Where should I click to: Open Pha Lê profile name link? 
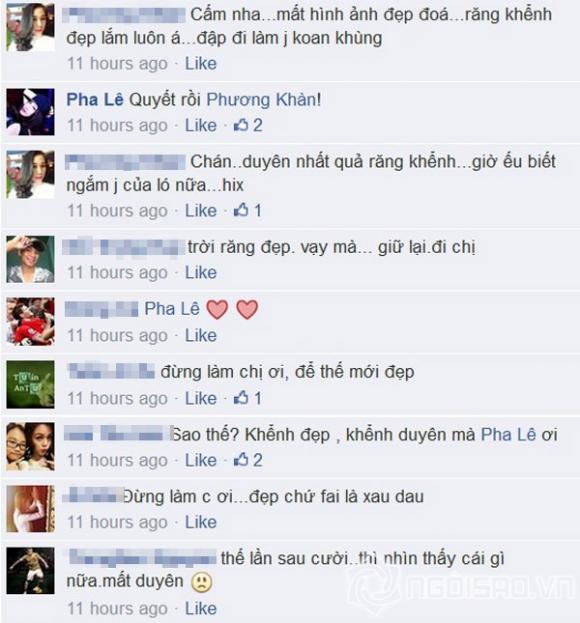click(95, 99)
